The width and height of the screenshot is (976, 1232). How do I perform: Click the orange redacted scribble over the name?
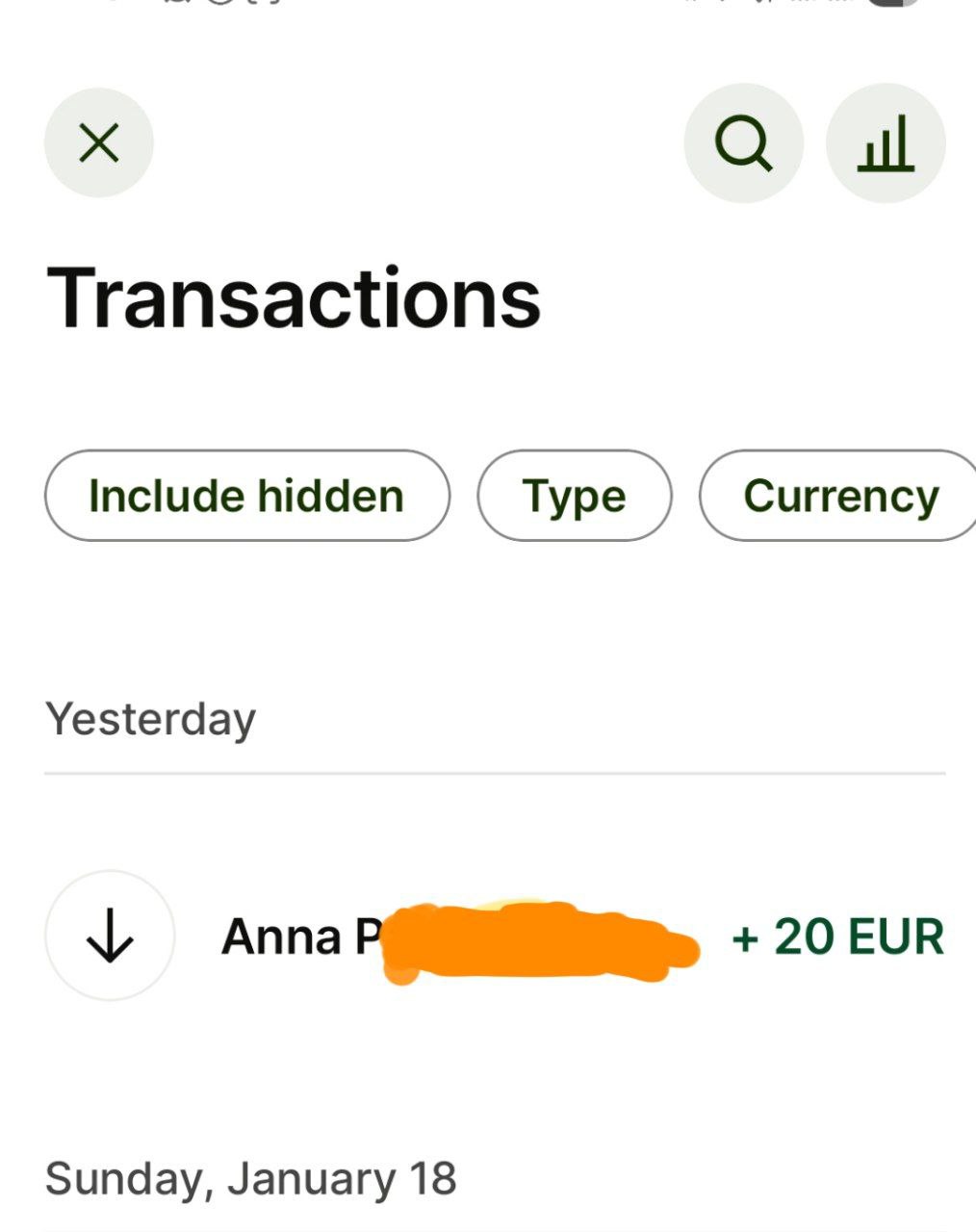point(539,941)
